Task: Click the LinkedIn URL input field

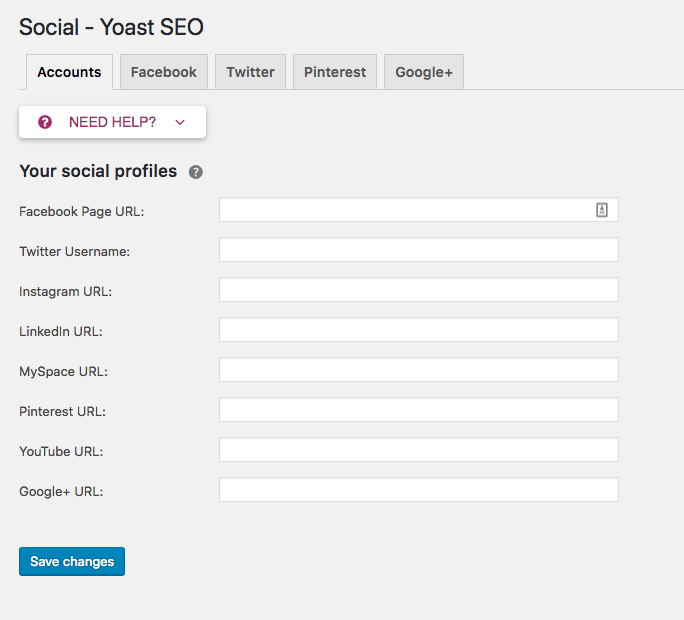Action: pyautogui.click(x=418, y=330)
